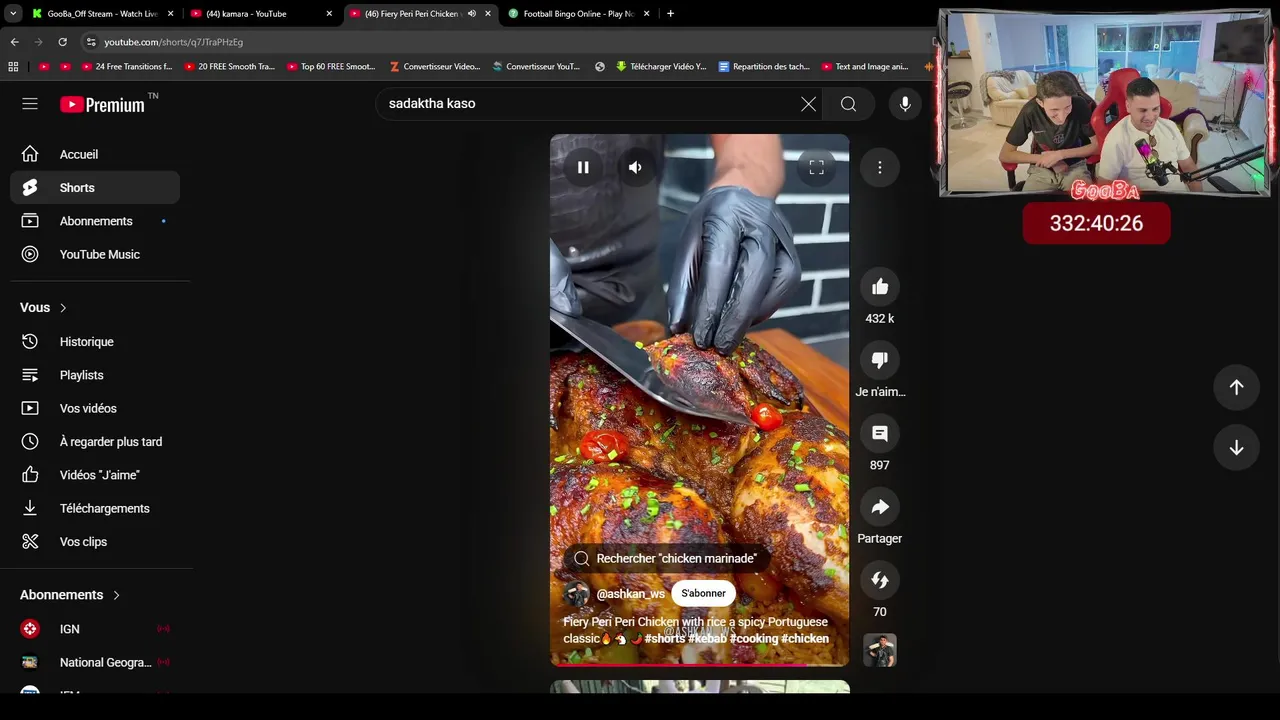Open the tab search dropdown arrow
This screenshot has width=1280, height=720.
coord(13,14)
